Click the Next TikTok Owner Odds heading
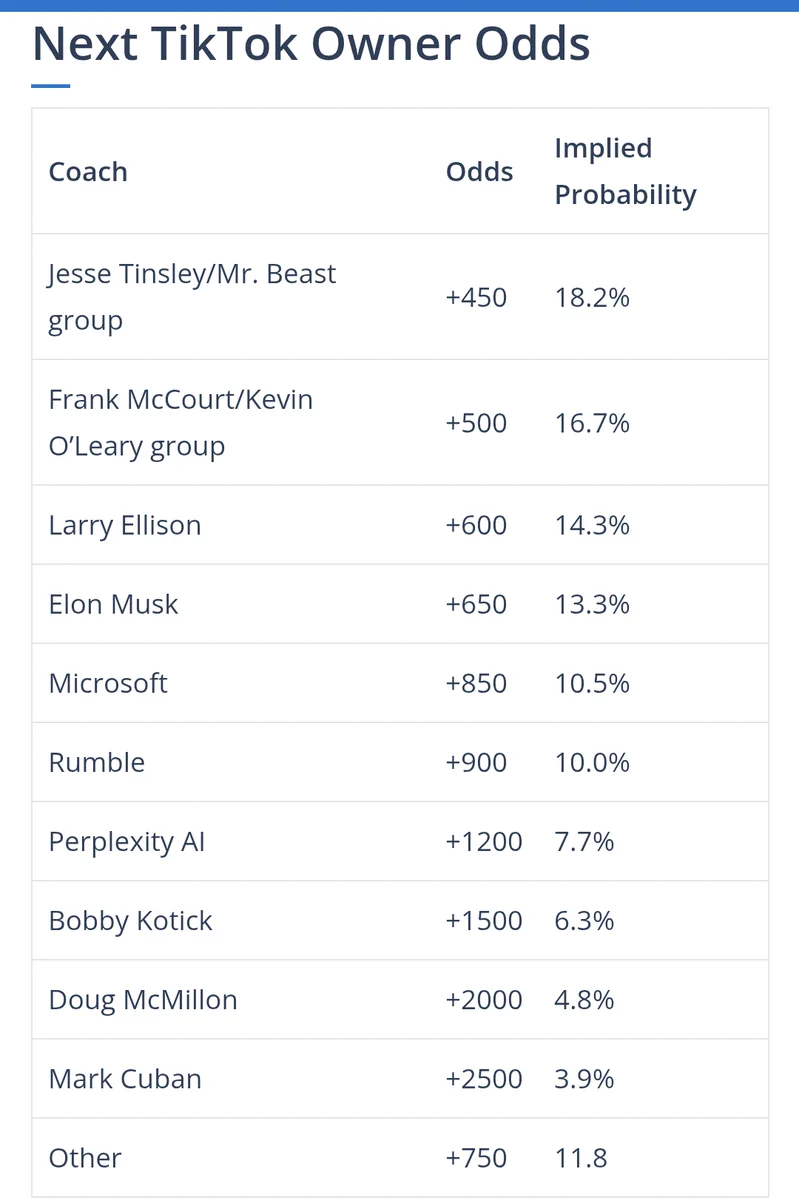 [x=311, y=44]
